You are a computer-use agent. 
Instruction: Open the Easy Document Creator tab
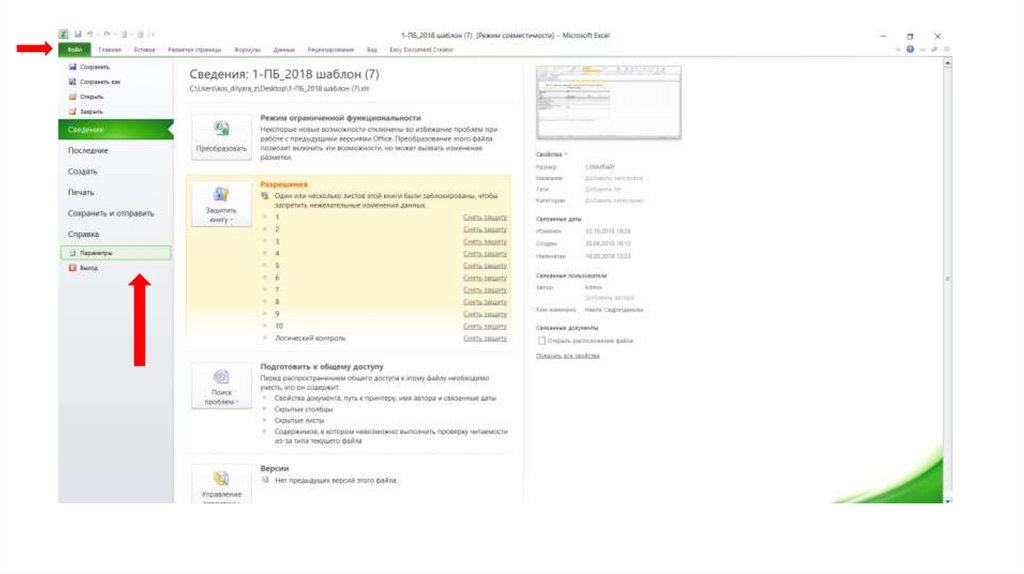point(421,50)
